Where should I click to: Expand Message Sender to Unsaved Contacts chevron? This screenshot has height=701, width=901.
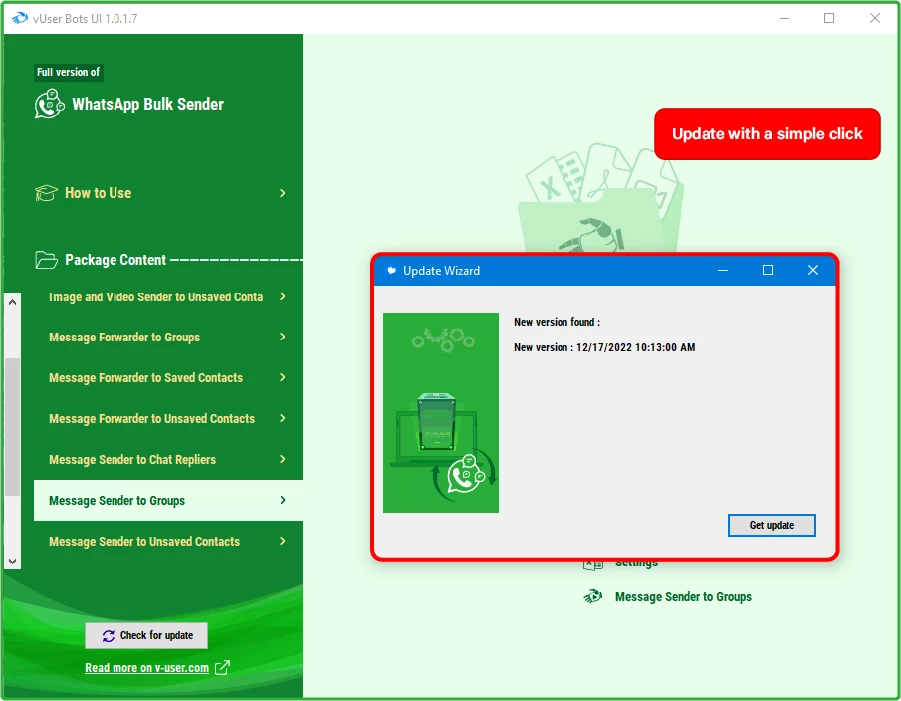pyautogui.click(x=283, y=541)
